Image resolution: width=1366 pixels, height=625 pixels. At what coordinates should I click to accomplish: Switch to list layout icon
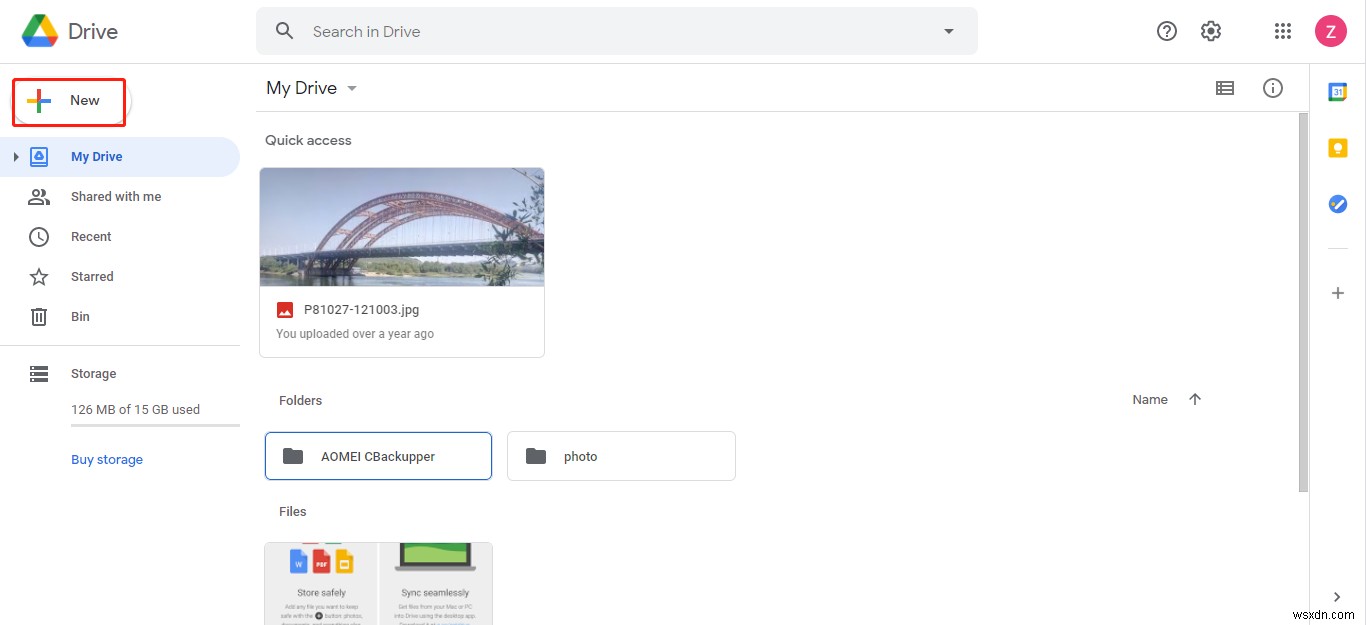pyautogui.click(x=1225, y=88)
